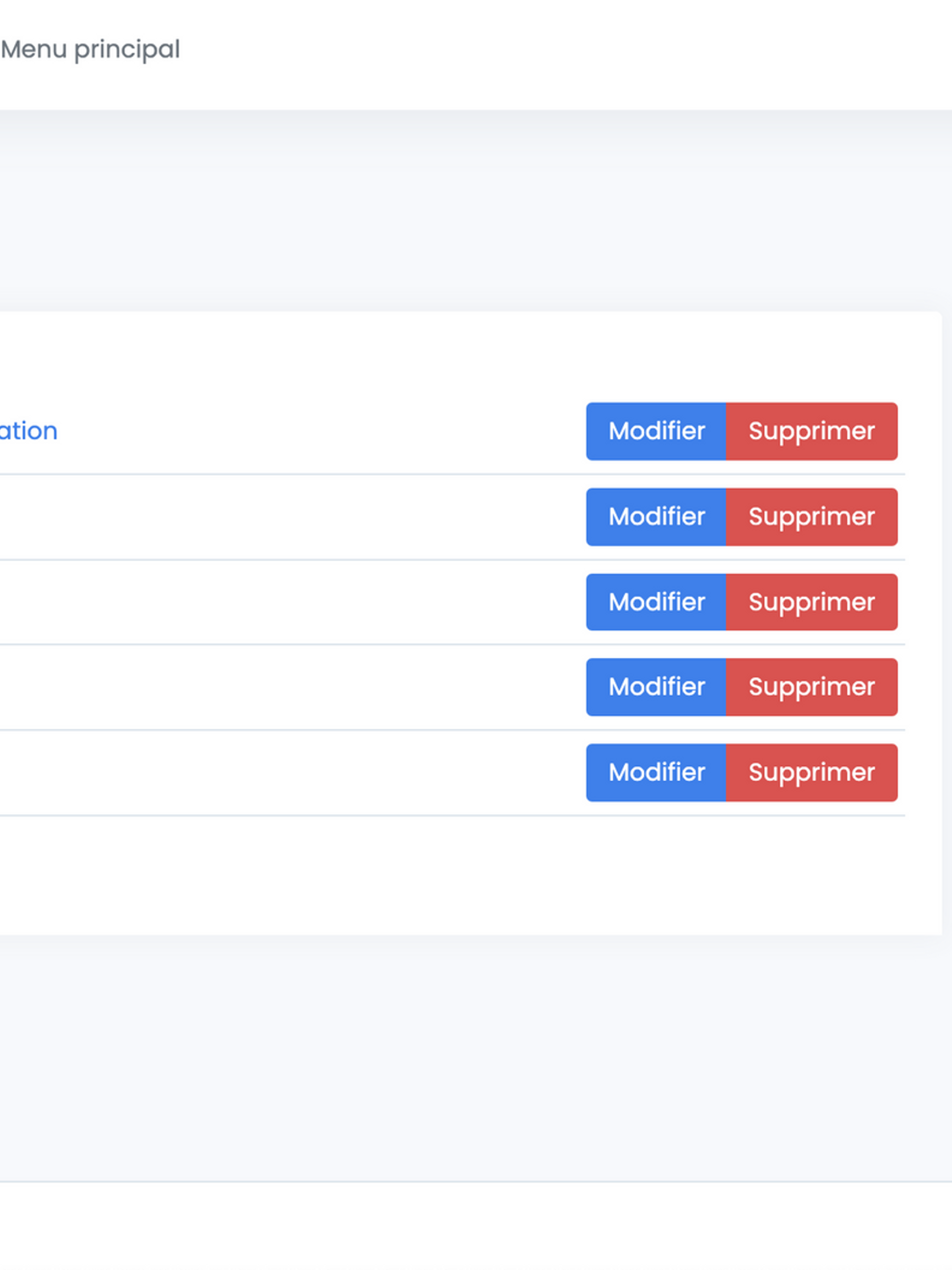The image size is (952, 1270).
Task: Click Modifier in the first row
Action: coord(656,431)
